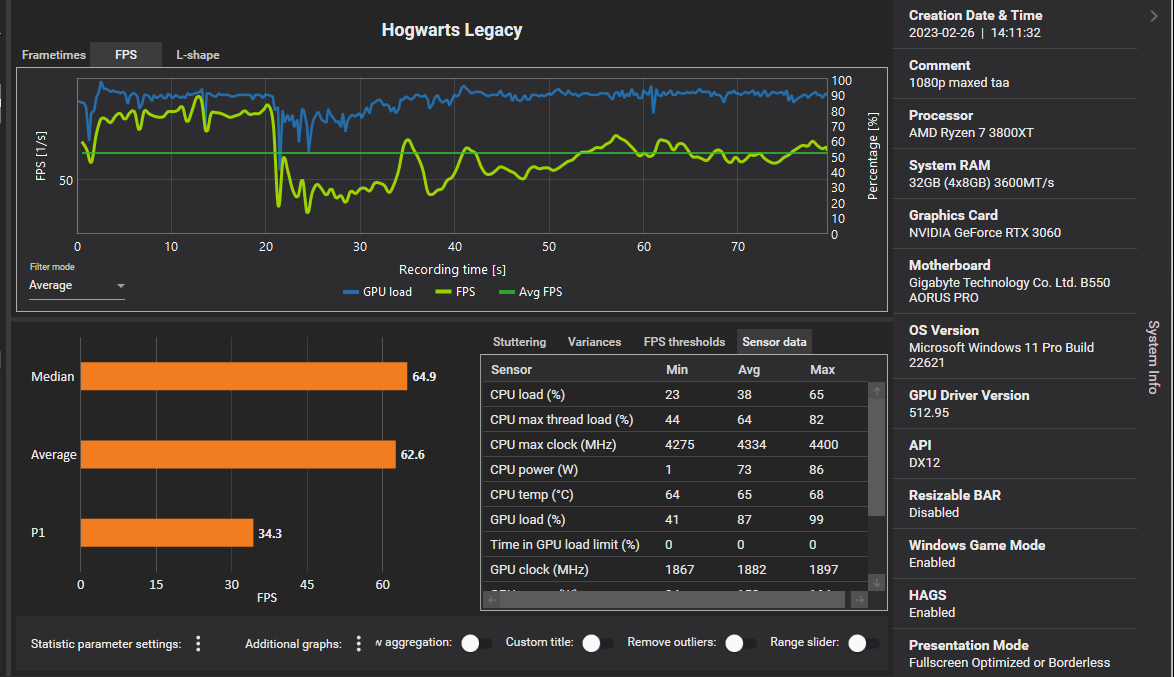
Task: Click the System Info vertical label
Action: point(1154,357)
